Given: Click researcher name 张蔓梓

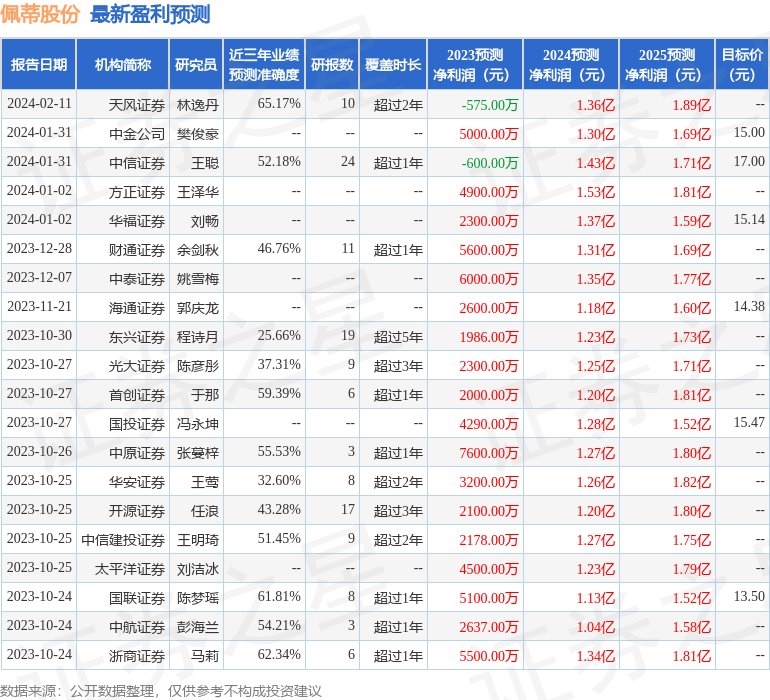Looking at the screenshot, I should coord(197,452).
